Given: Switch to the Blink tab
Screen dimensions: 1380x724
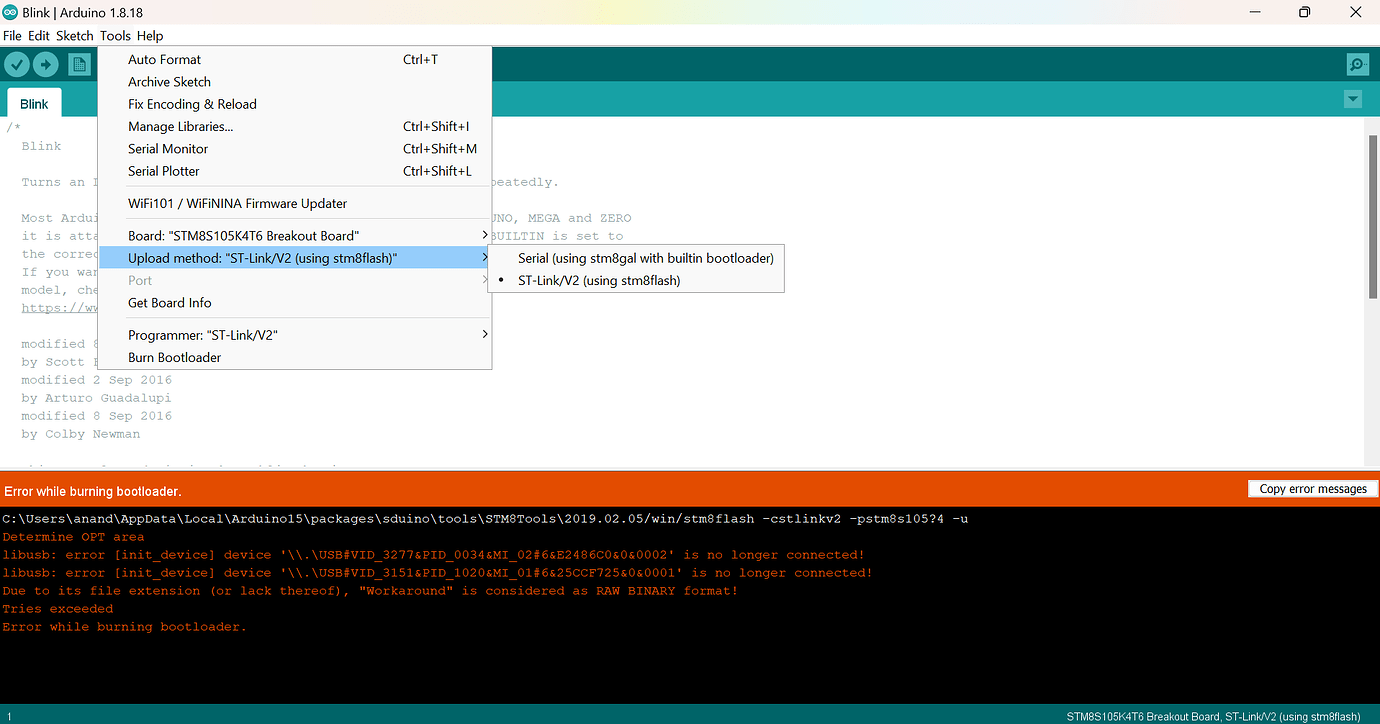Looking at the screenshot, I should 34,103.
